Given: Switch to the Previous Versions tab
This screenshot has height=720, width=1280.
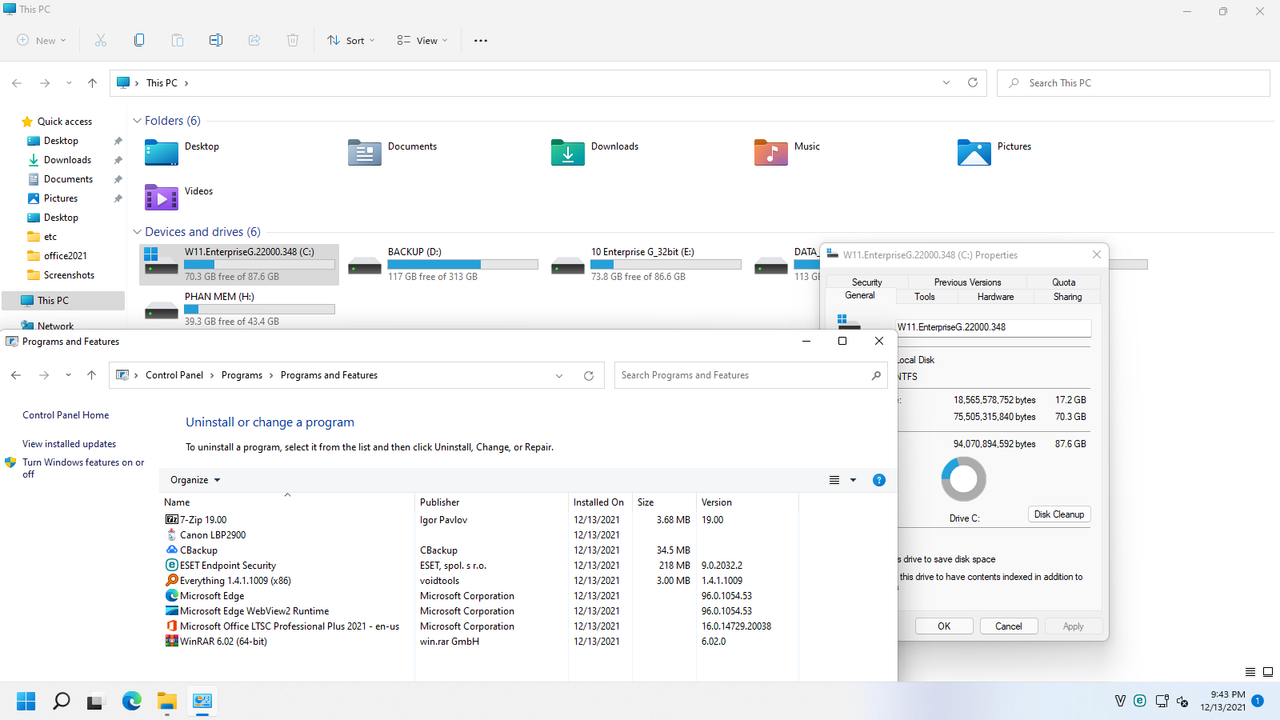Looking at the screenshot, I should point(967,282).
